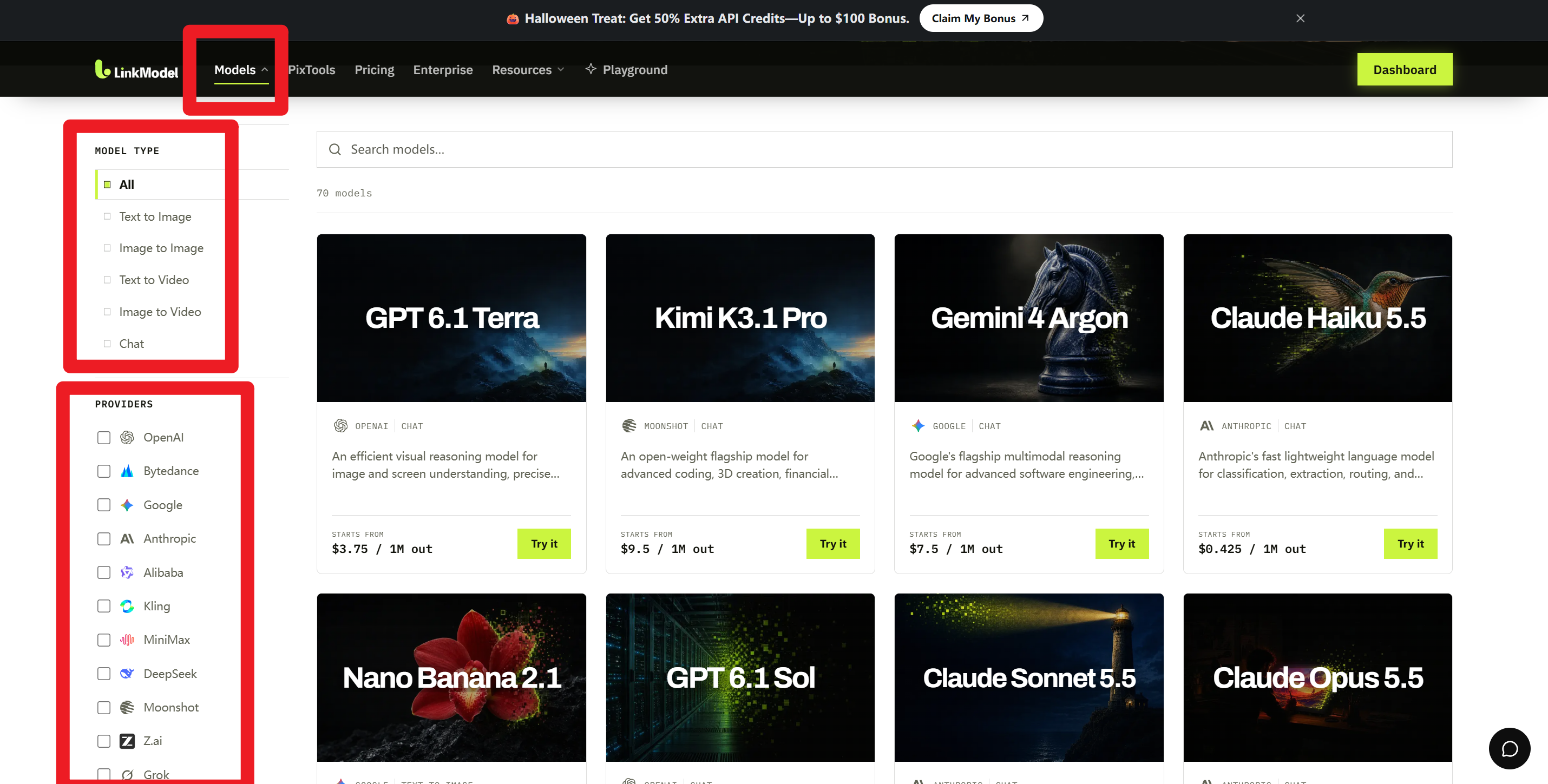Click the Kling provider logo
This screenshot has height=784, width=1548.
127,606
